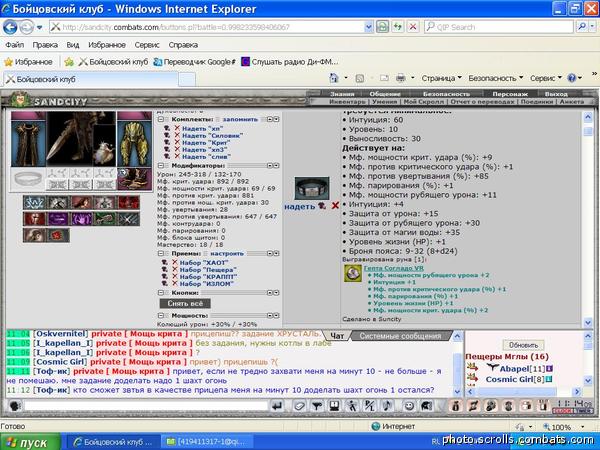This screenshot has height=450, width=600.
Task: Open the Правка menu
Action: (x=45, y=45)
